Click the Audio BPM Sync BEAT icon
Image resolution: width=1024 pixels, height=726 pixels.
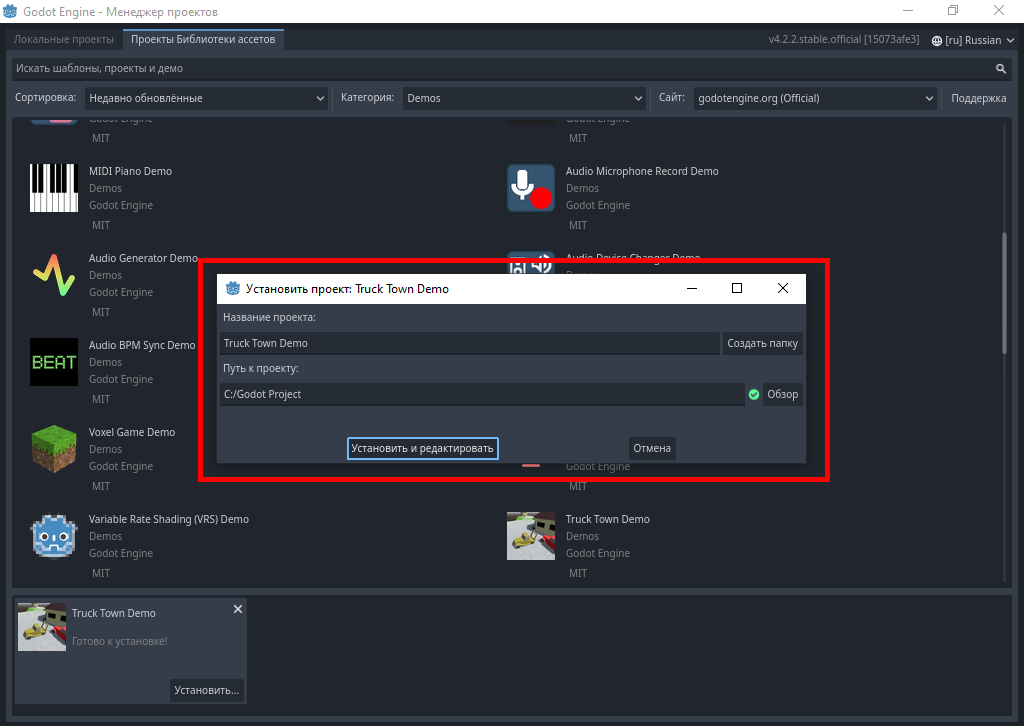point(54,362)
